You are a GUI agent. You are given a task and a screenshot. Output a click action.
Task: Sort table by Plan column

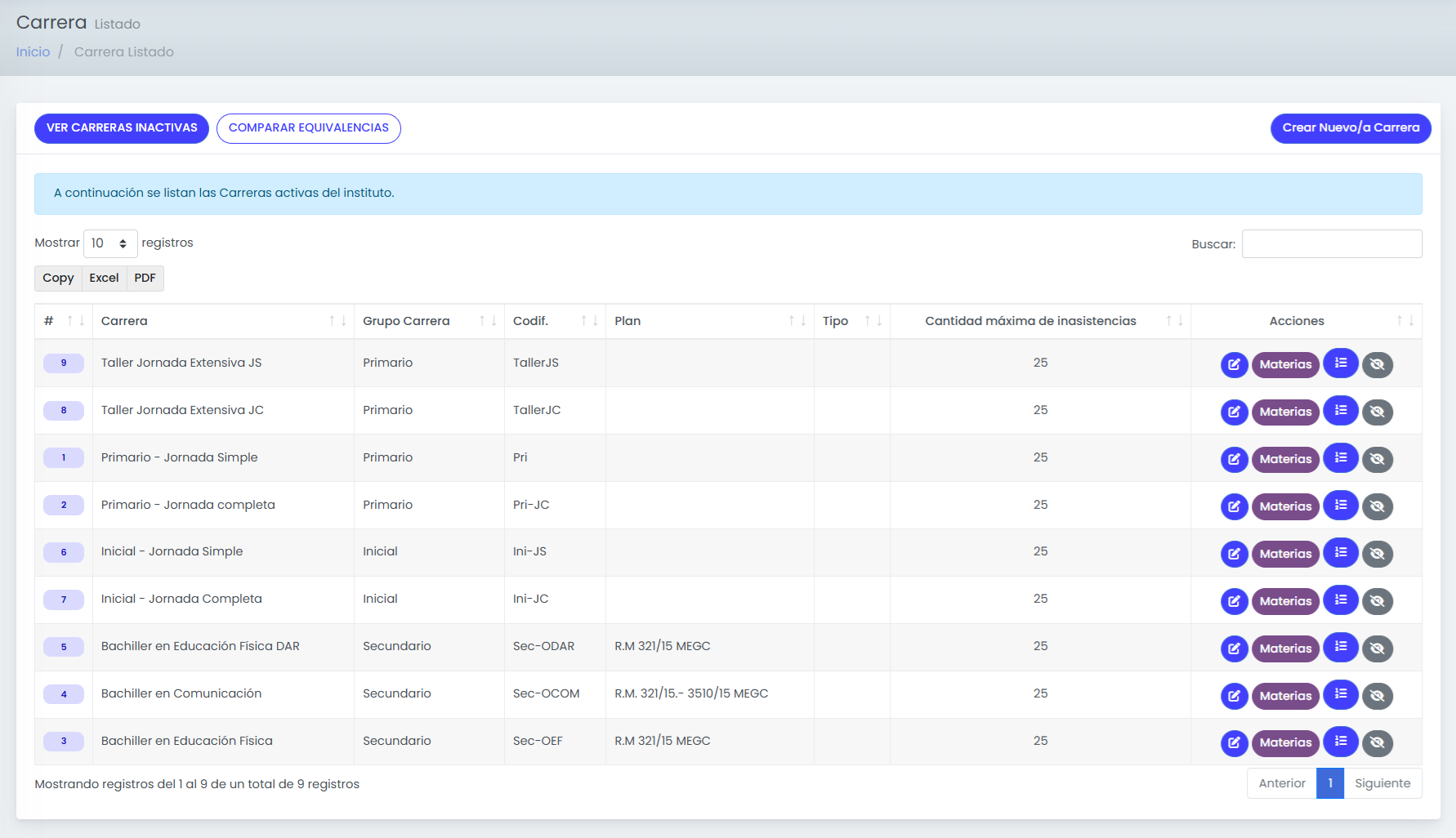710,321
